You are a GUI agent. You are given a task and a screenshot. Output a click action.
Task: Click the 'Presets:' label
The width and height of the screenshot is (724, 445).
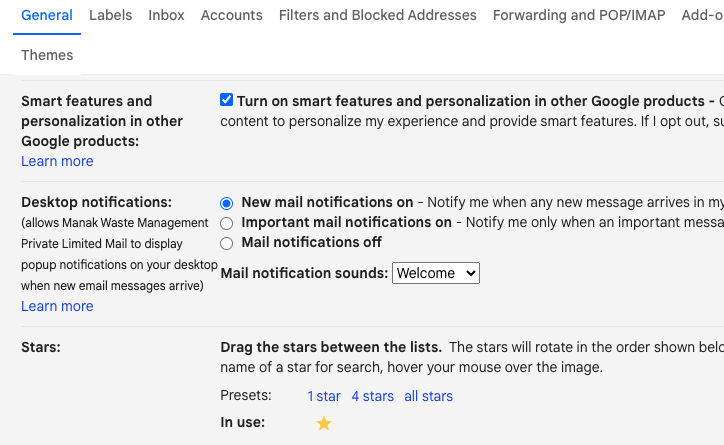coord(246,395)
